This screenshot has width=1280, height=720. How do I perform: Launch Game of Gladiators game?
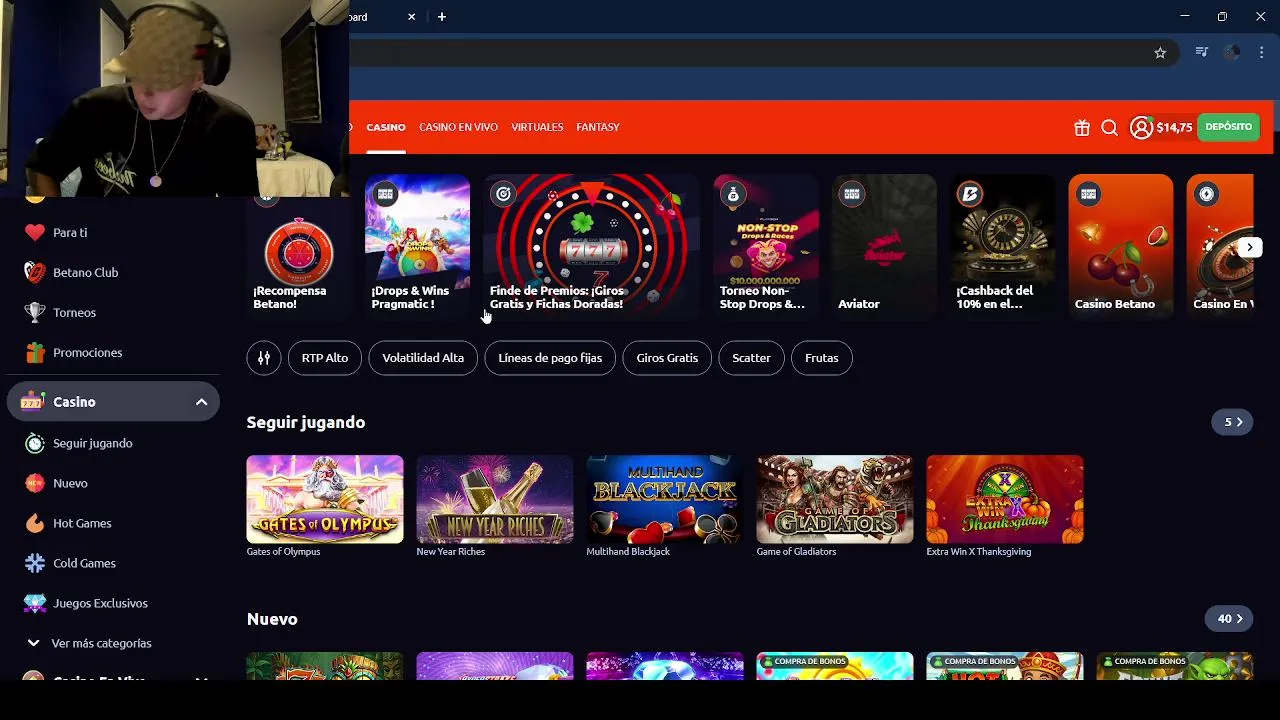(x=835, y=499)
